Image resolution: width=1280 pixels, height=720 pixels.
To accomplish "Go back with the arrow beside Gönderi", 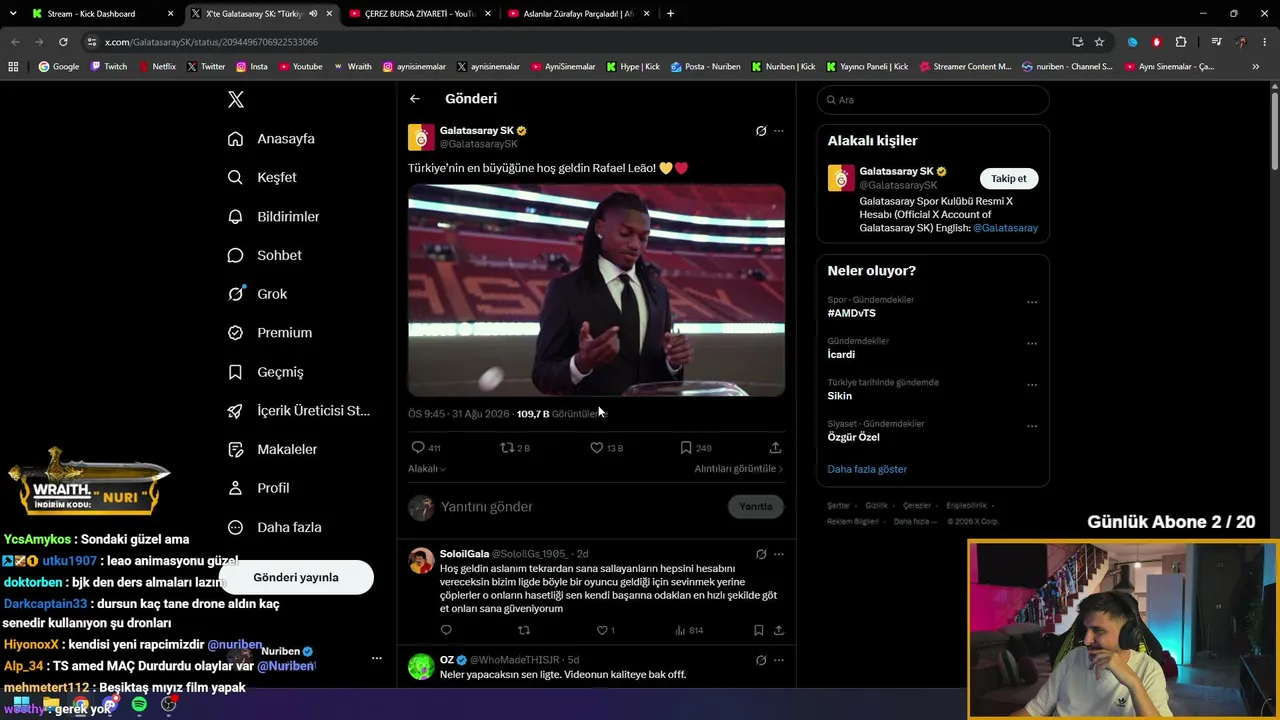I will coord(415,99).
